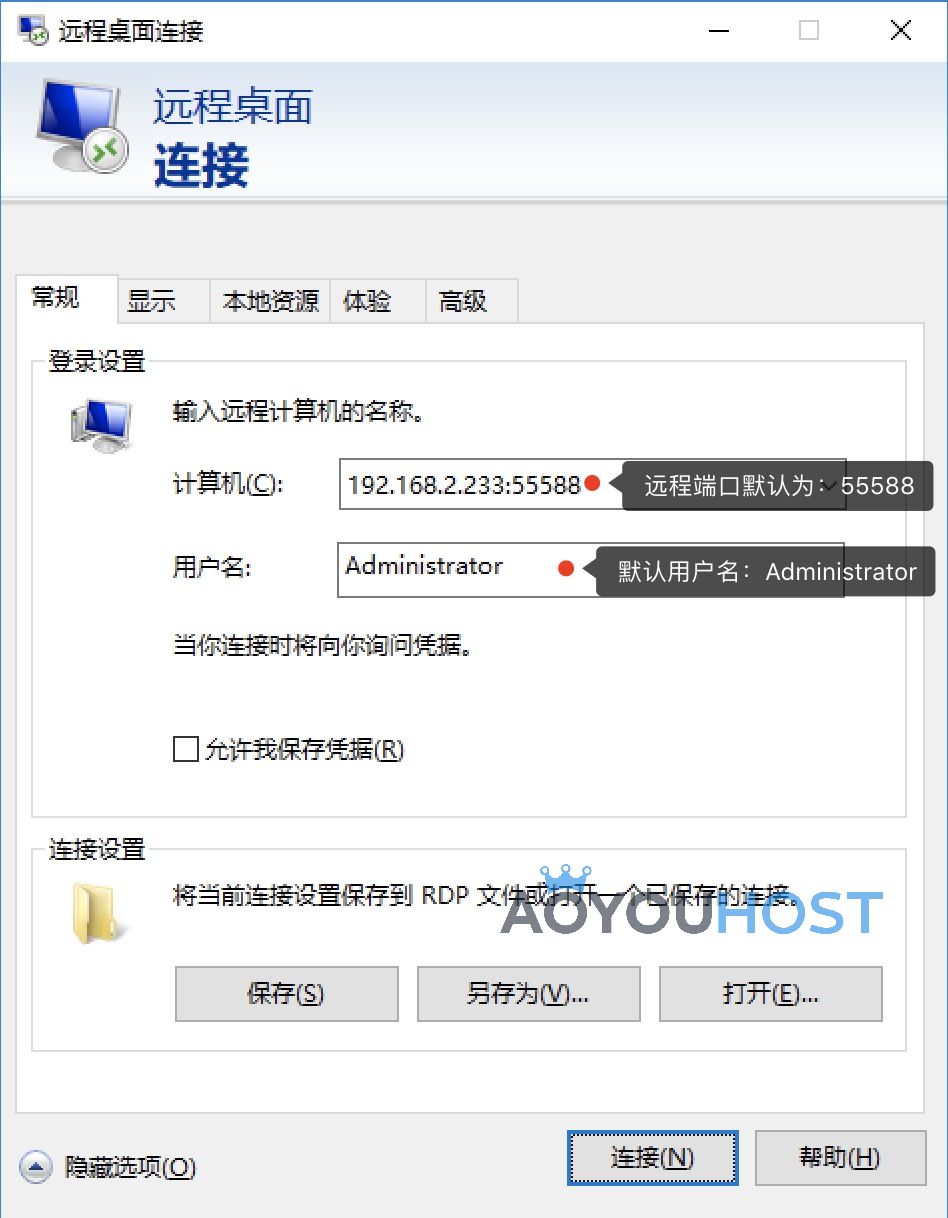Open the 本地资源 tab
948x1218 pixels.
(270, 301)
